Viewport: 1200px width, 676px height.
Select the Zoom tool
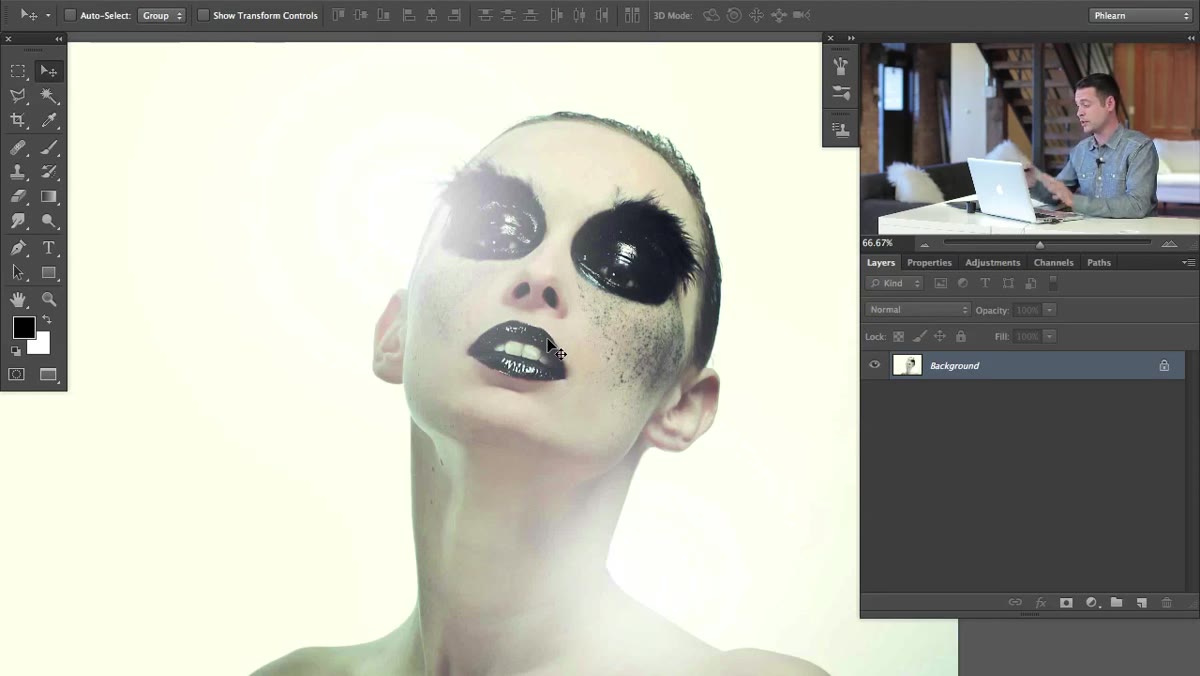click(x=48, y=299)
